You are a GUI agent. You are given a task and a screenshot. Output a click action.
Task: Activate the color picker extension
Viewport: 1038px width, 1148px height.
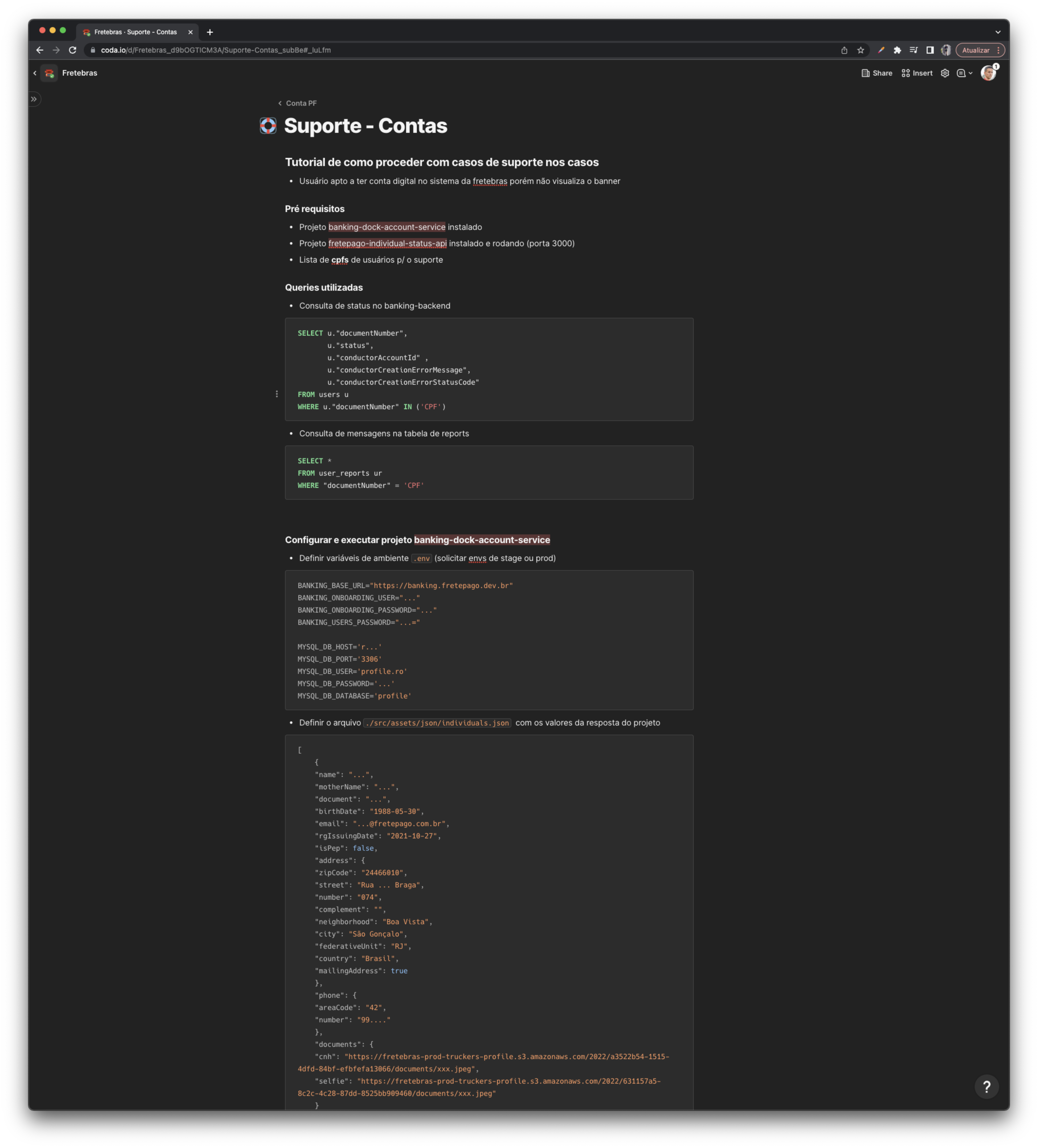click(x=881, y=50)
